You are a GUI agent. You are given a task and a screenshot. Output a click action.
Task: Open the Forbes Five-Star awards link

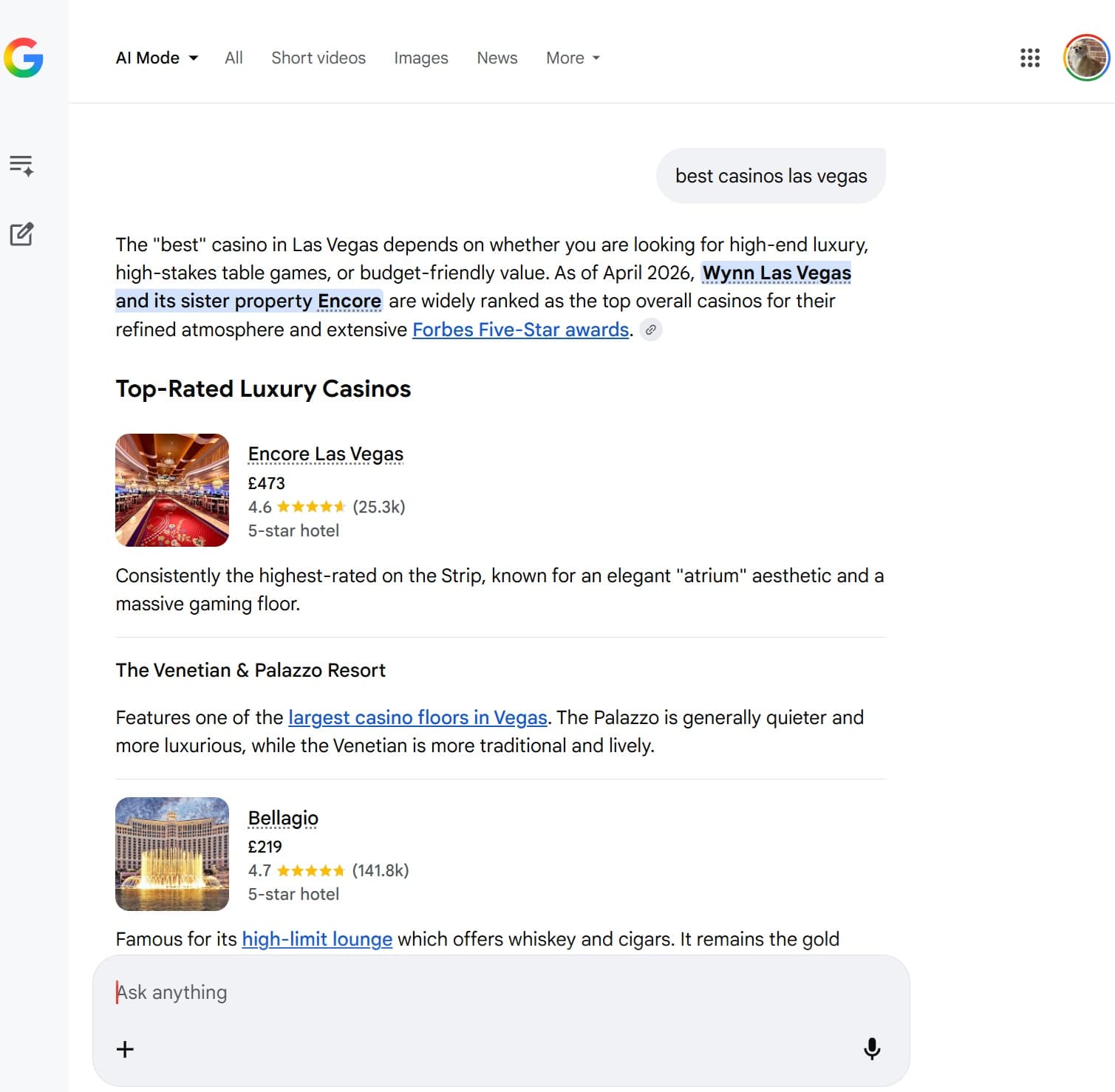[520, 330]
